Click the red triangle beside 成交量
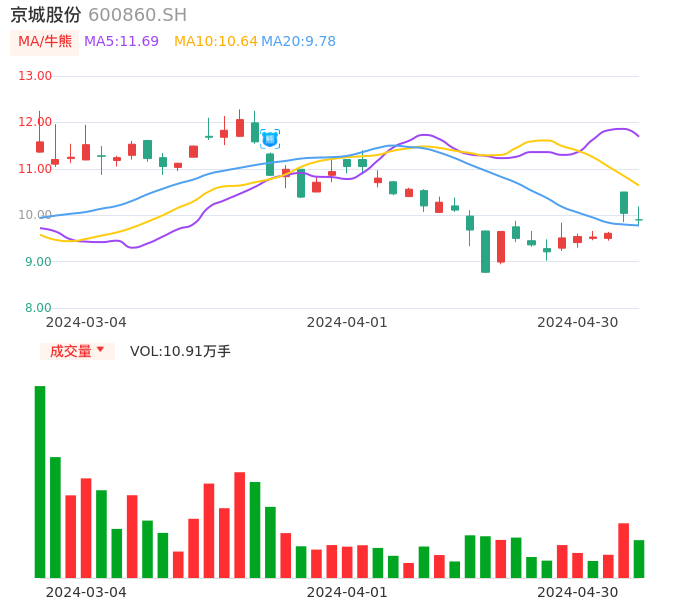This screenshot has width=686, height=606. 100,350
